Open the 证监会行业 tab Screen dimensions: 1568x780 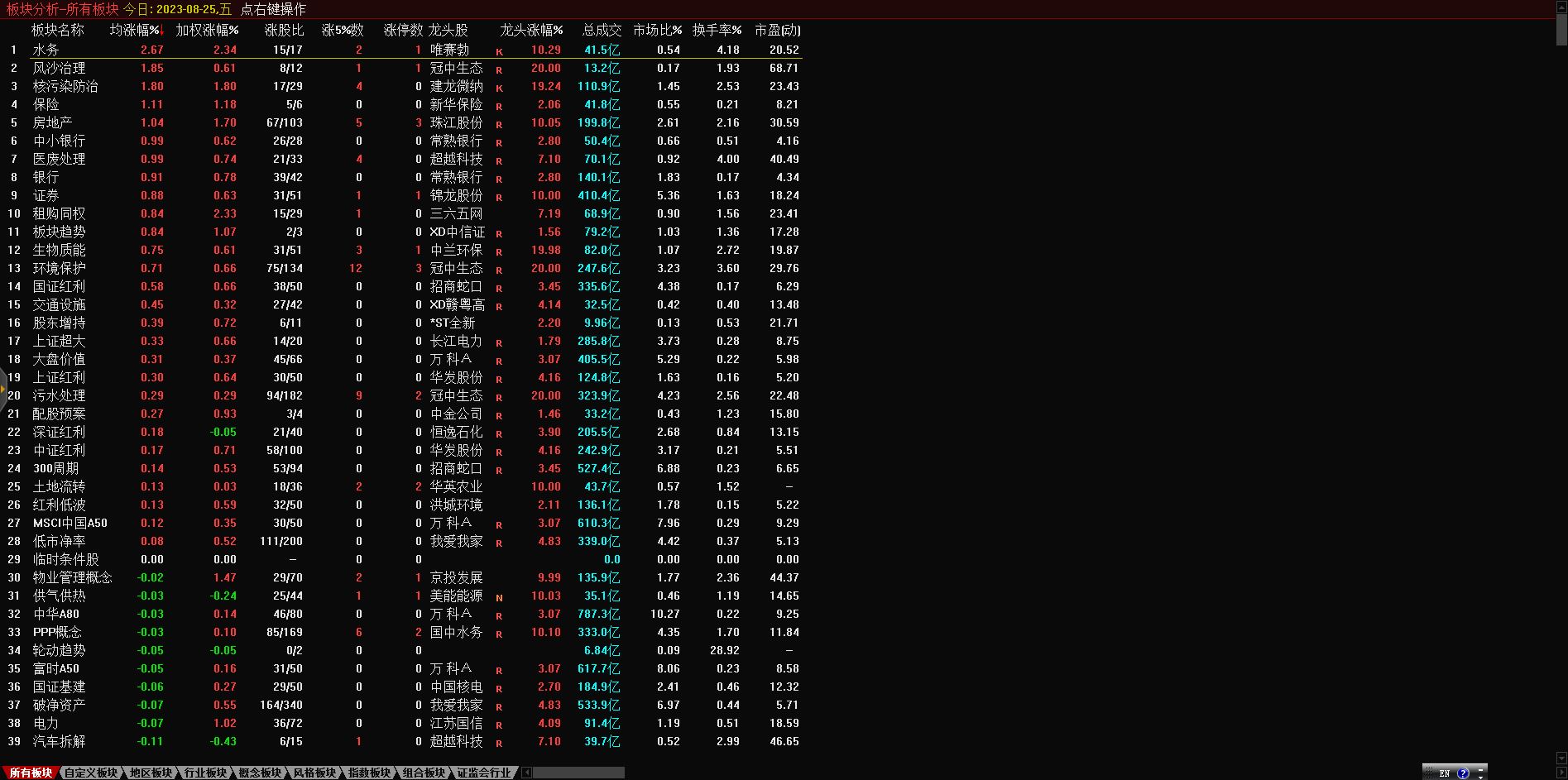483,773
